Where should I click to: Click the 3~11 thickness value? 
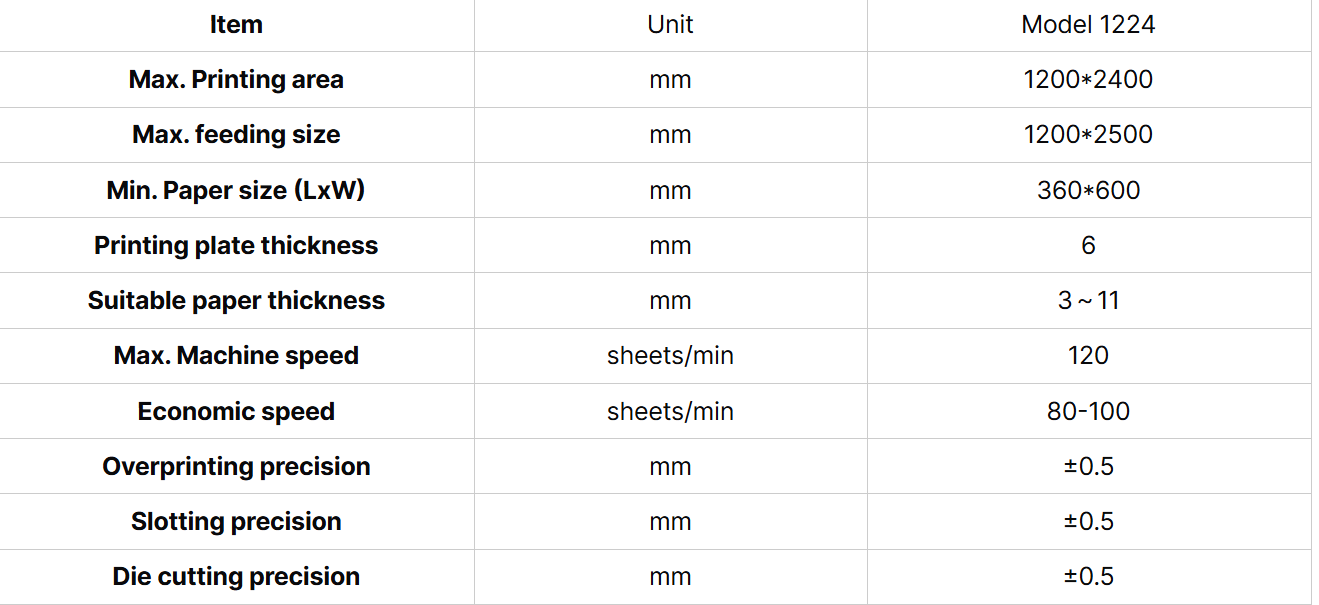1088,300
